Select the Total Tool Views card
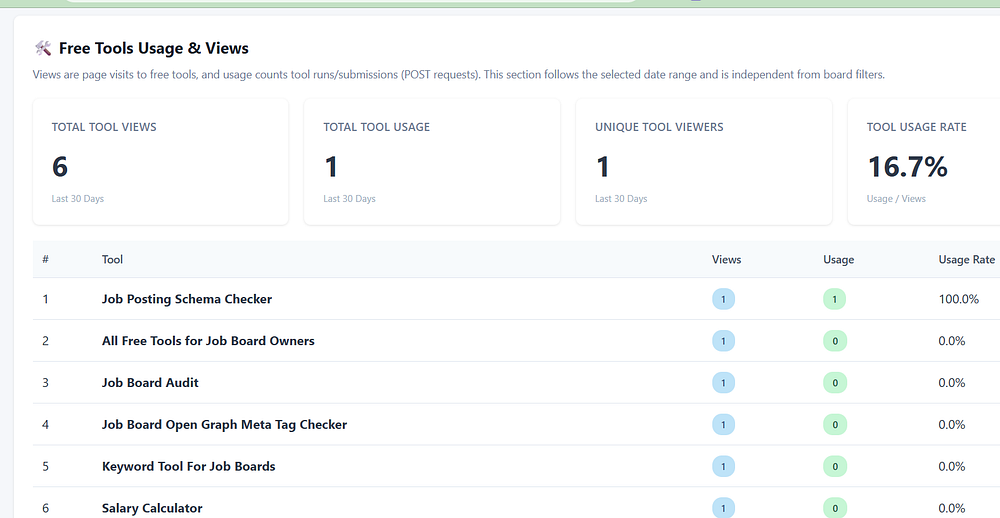The image size is (1000, 518). click(161, 162)
